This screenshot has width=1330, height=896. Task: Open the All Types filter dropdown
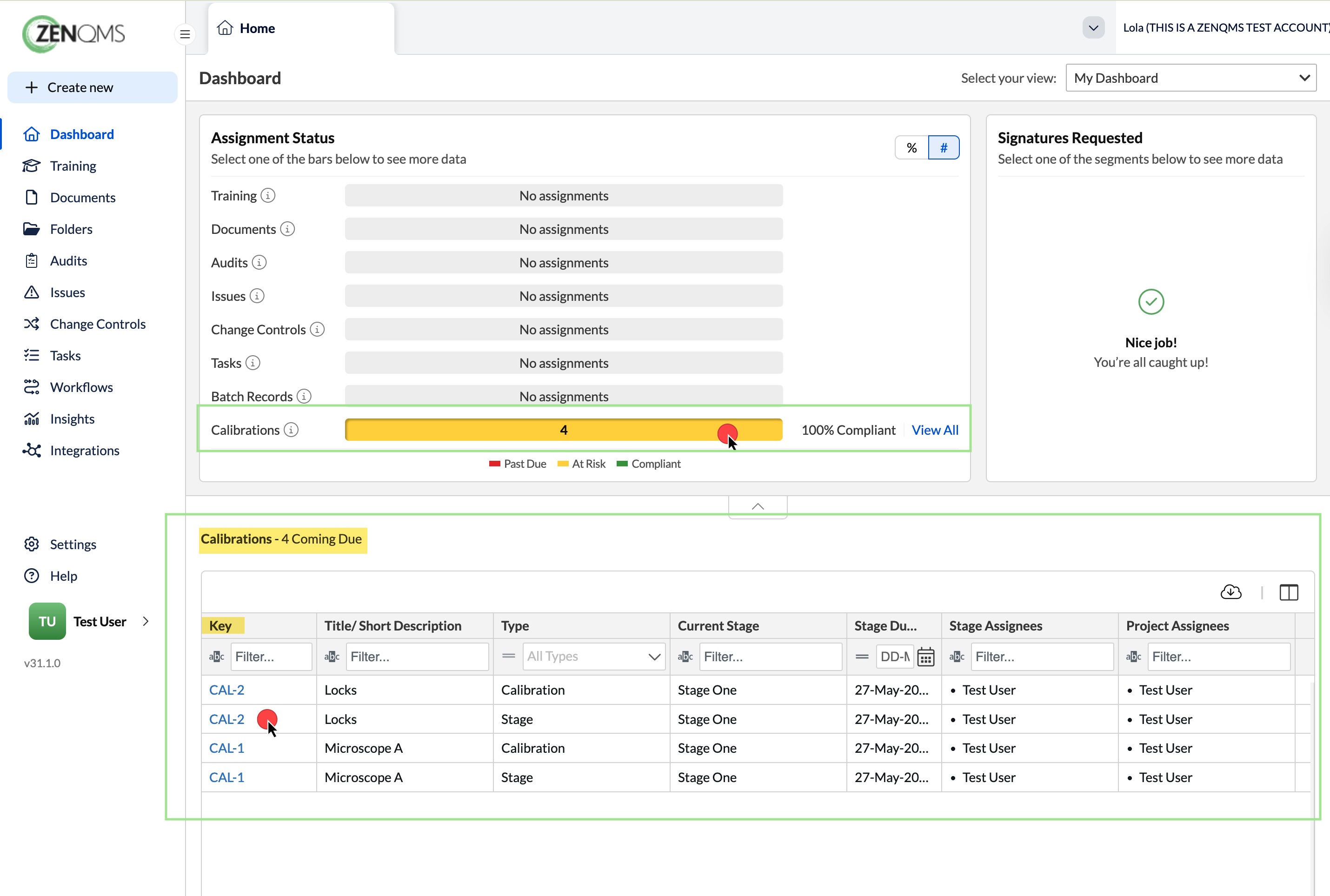tap(593, 657)
